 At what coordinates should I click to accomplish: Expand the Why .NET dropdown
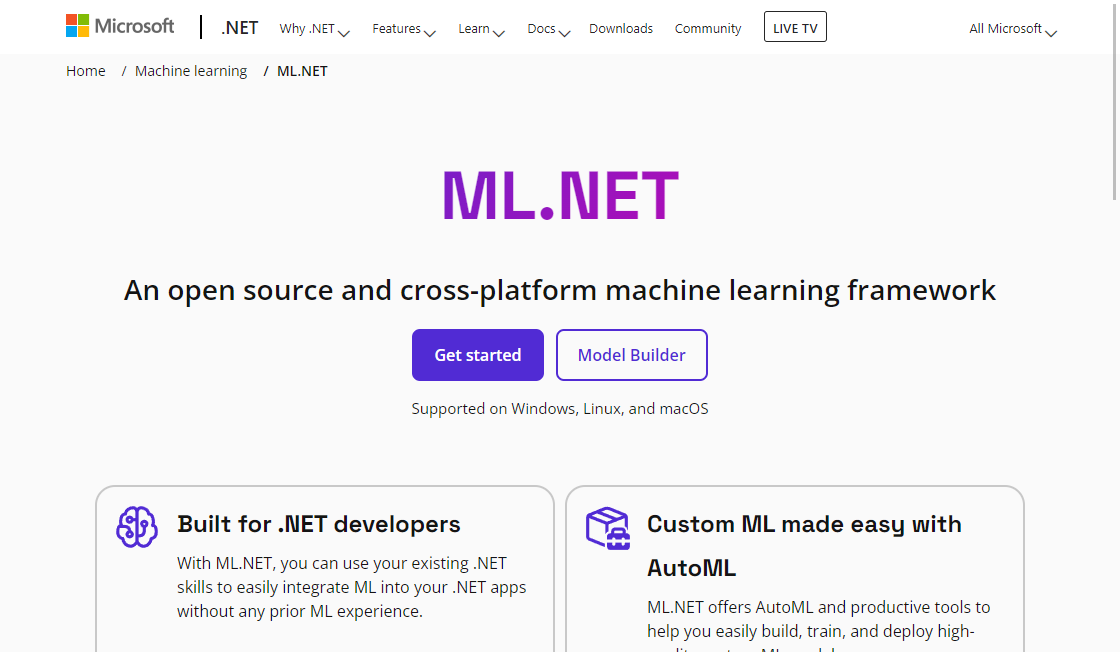[x=314, y=29]
